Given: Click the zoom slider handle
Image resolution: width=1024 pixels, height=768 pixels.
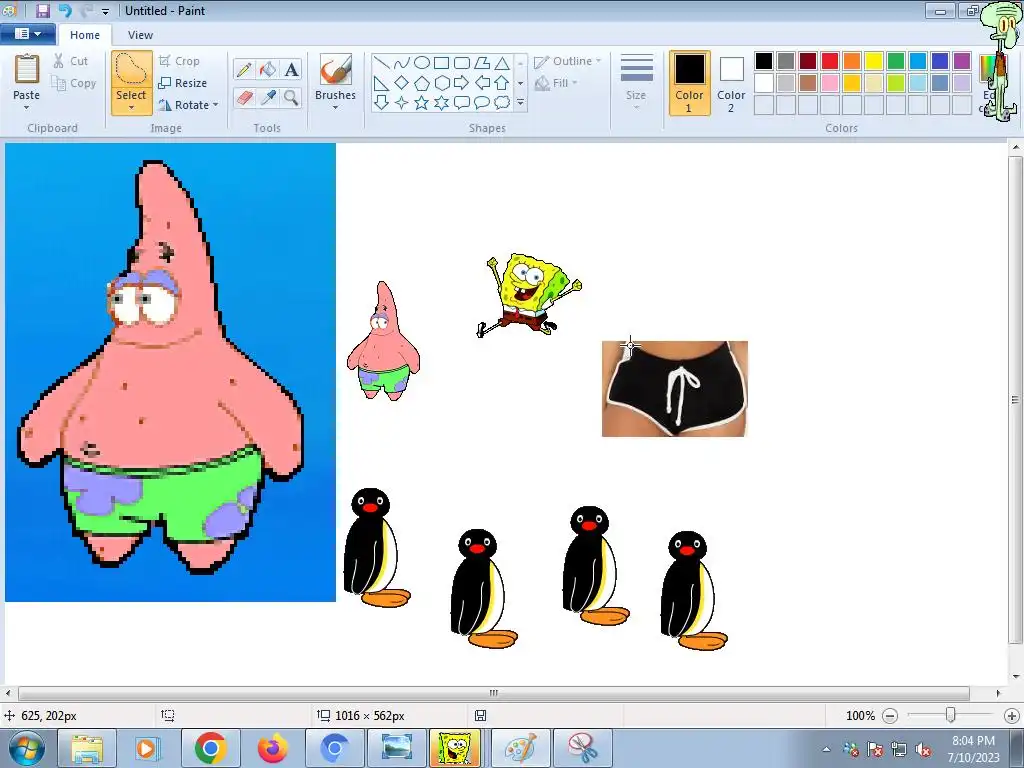Looking at the screenshot, I should 951,716.
